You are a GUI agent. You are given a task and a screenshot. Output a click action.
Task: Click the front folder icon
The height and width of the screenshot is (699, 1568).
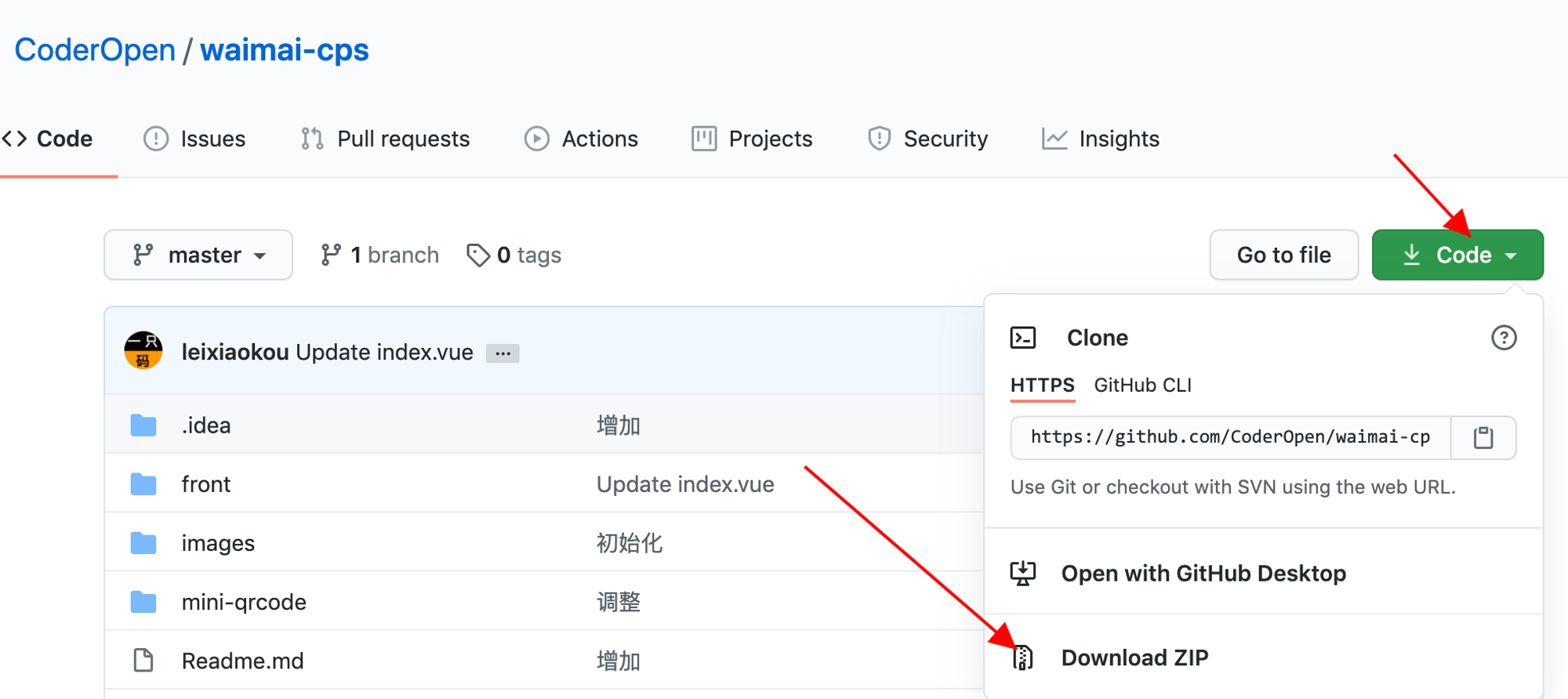point(143,484)
